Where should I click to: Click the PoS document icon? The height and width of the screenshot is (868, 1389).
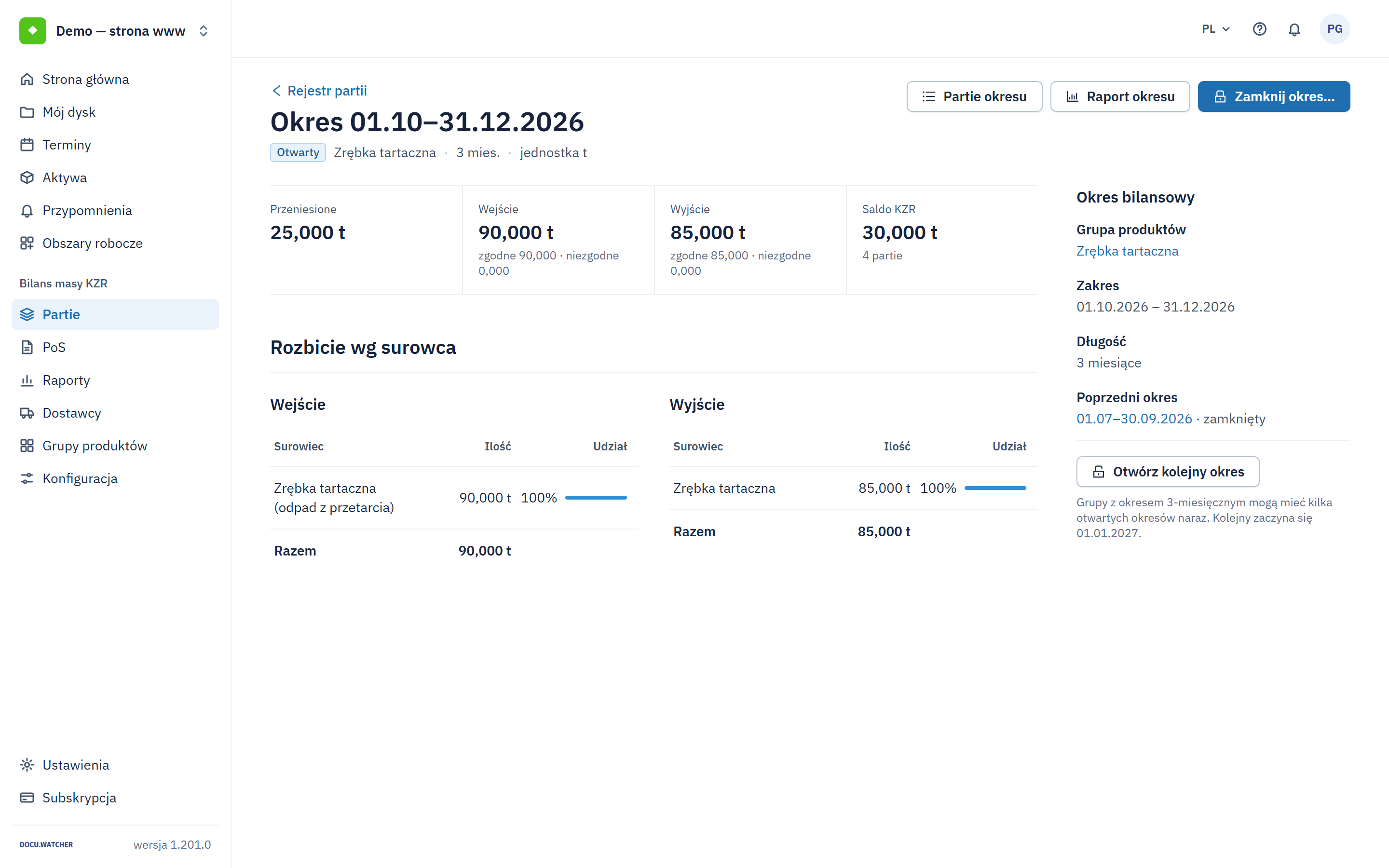point(27,347)
